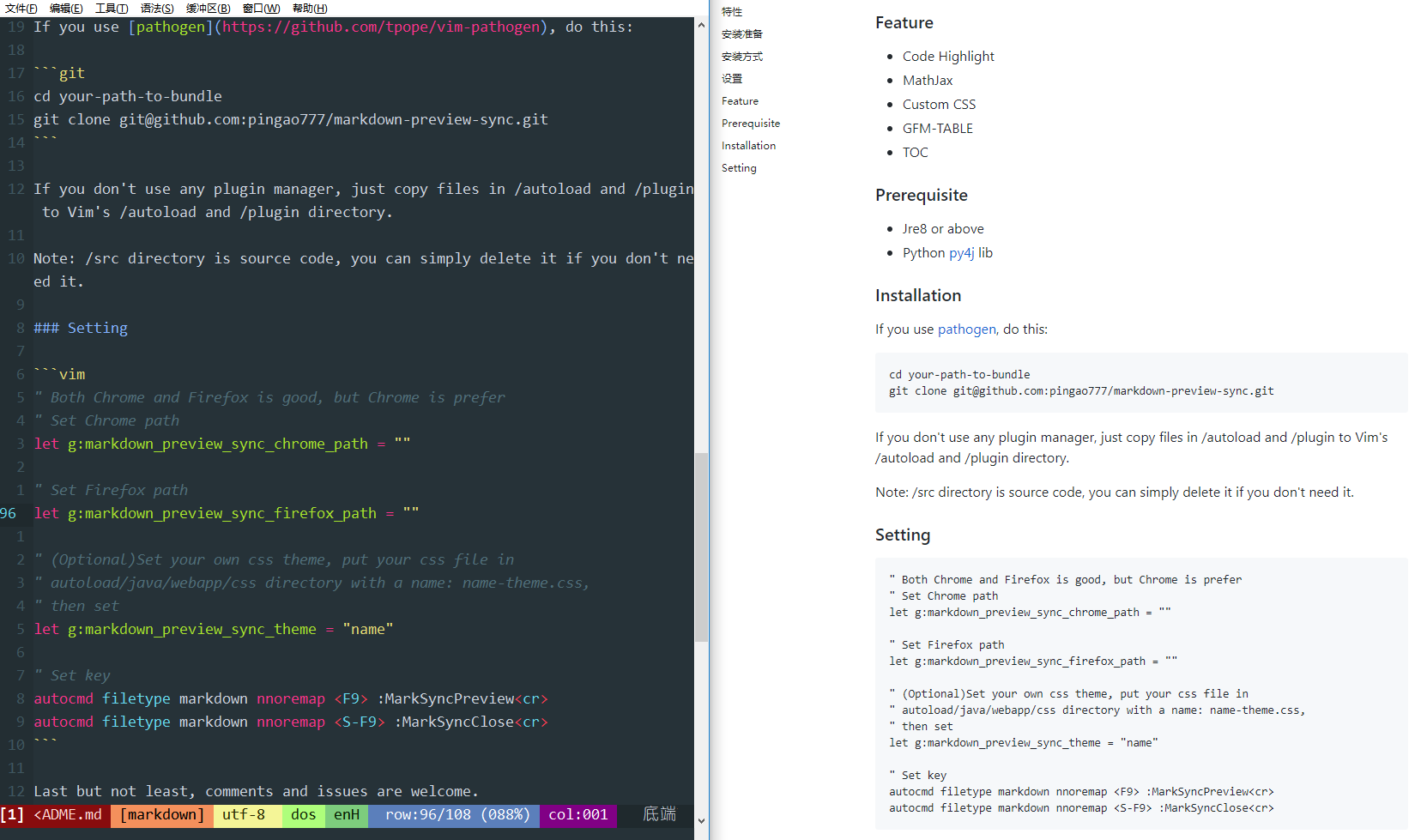Go to 安装方式 in the preview TOC
Screen dimensions: 1421x840
pos(742,57)
